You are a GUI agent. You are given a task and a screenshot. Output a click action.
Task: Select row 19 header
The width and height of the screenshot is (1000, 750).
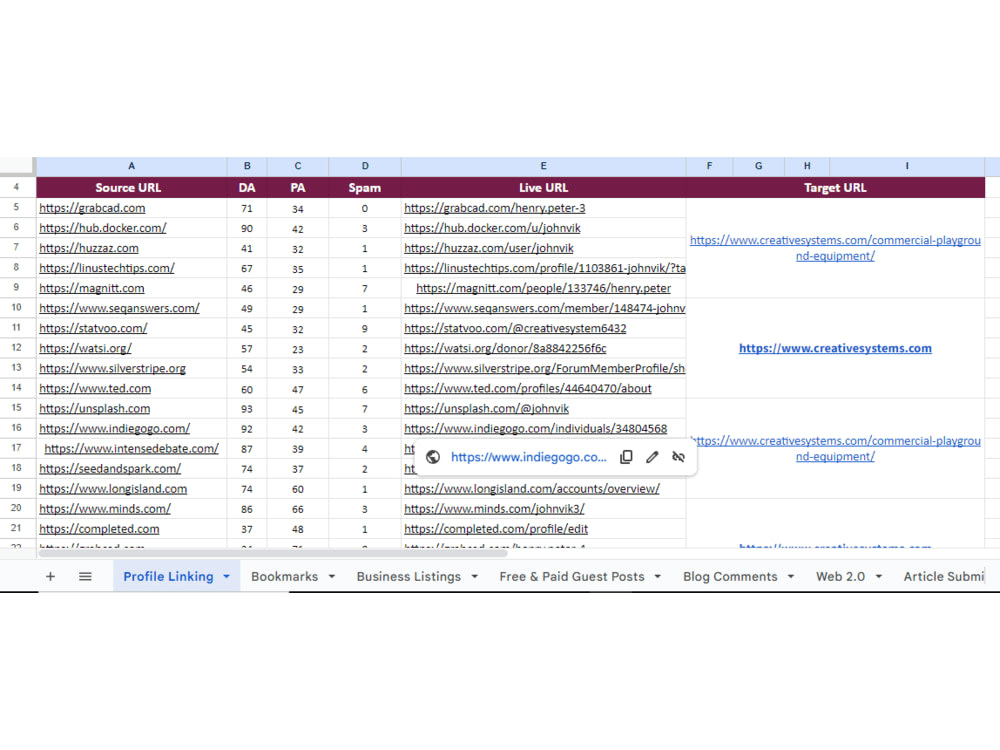pyautogui.click(x=17, y=488)
